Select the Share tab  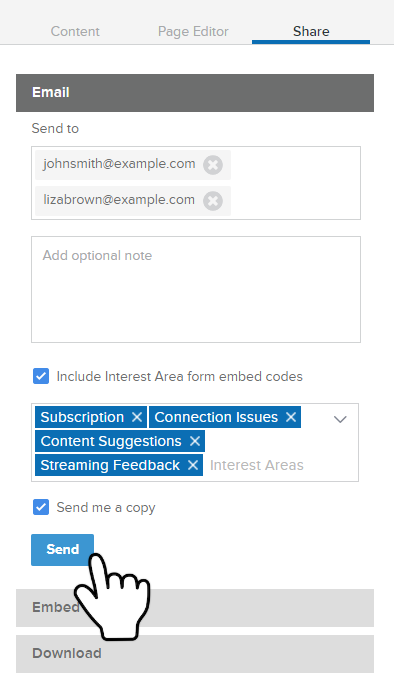pyautogui.click(x=311, y=31)
